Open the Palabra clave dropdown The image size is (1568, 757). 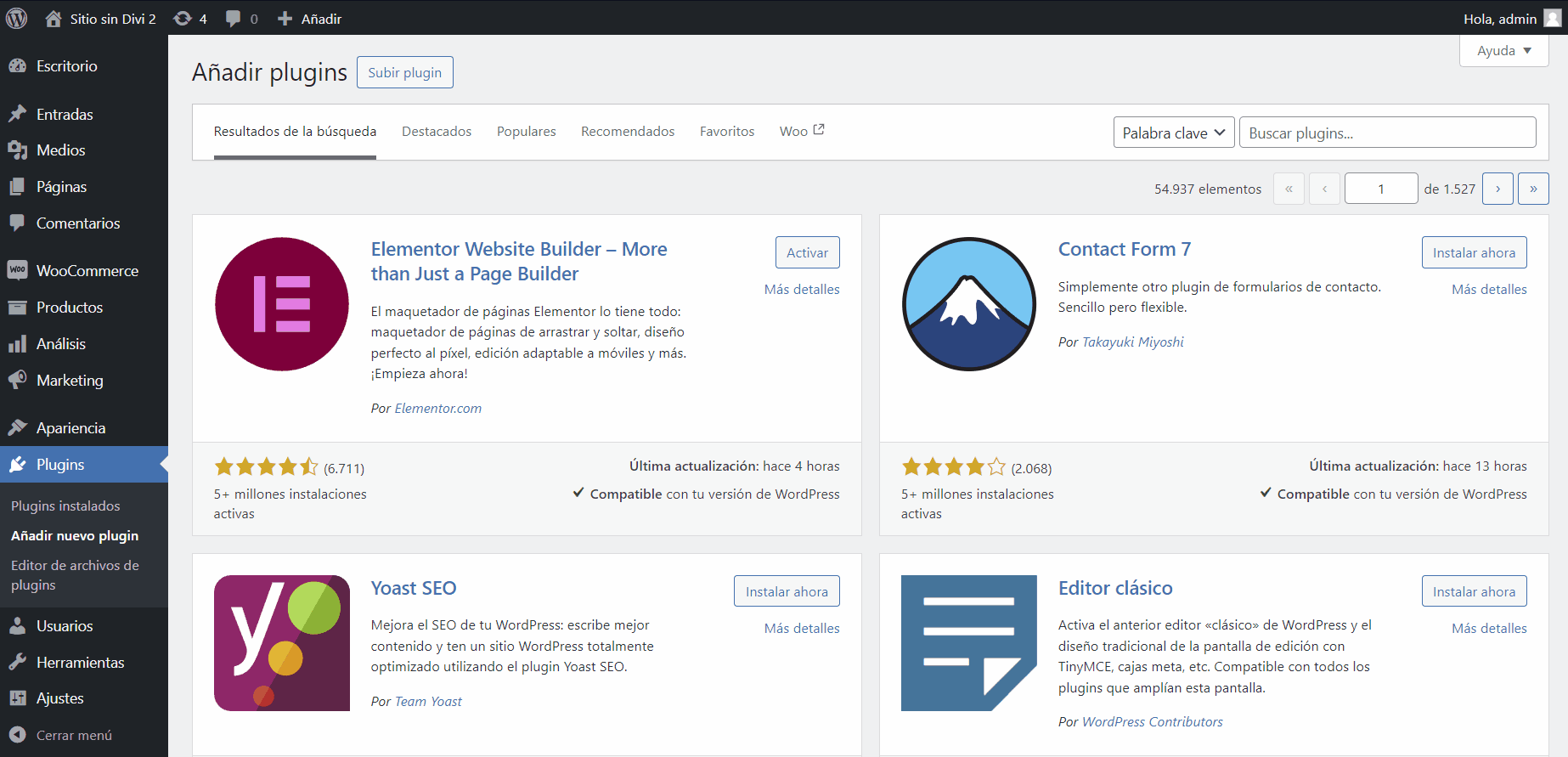pyautogui.click(x=1173, y=133)
